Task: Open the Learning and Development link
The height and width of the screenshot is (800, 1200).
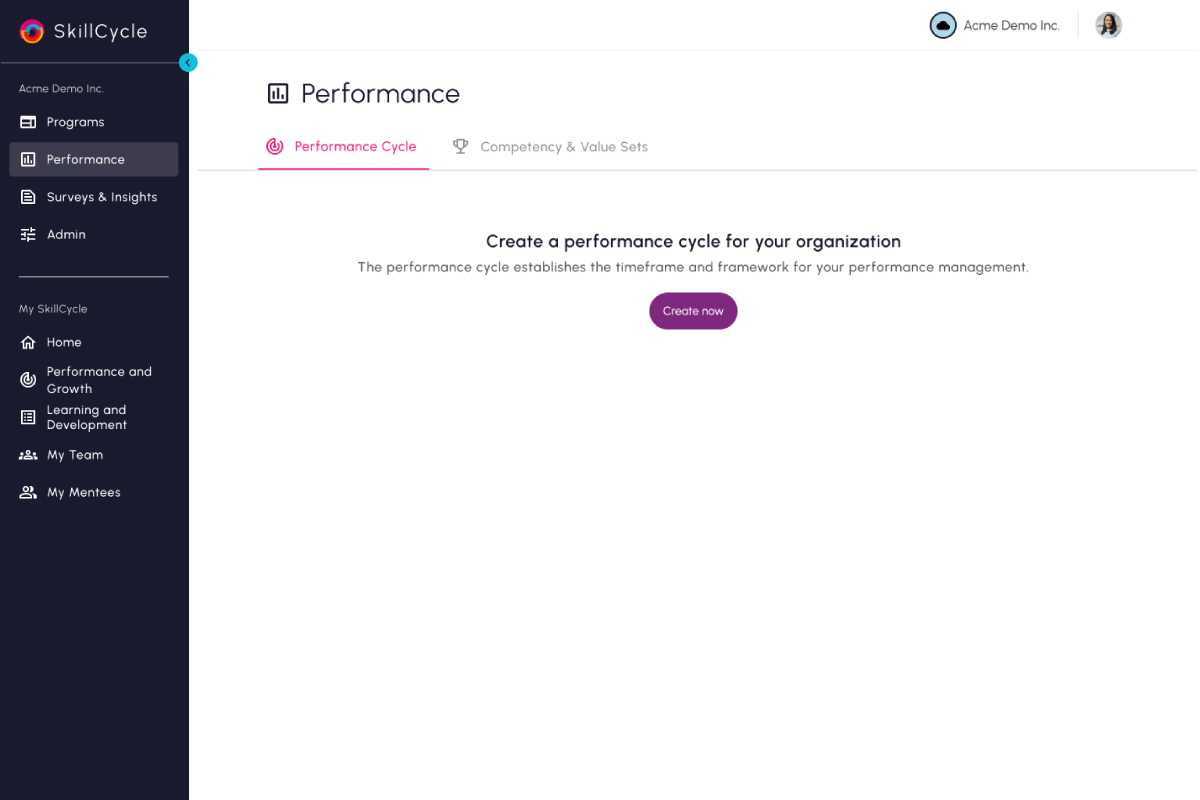Action: [x=87, y=417]
